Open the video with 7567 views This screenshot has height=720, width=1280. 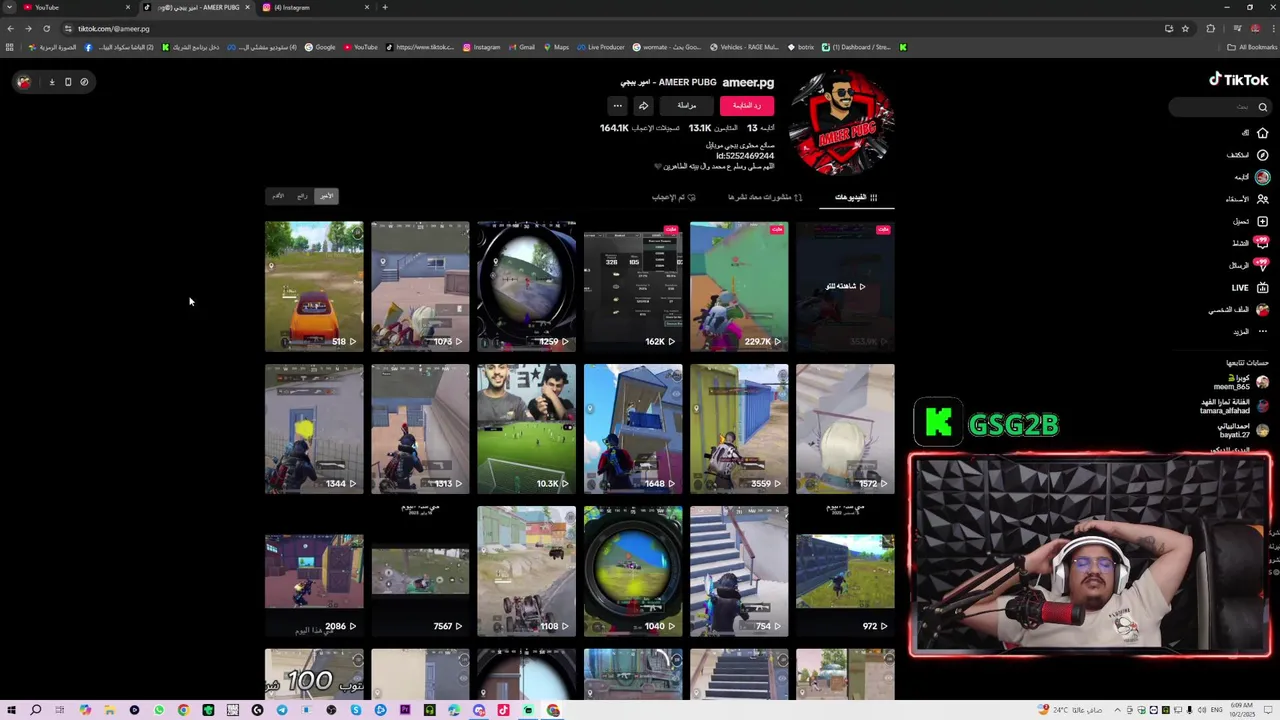click(420, 572)
